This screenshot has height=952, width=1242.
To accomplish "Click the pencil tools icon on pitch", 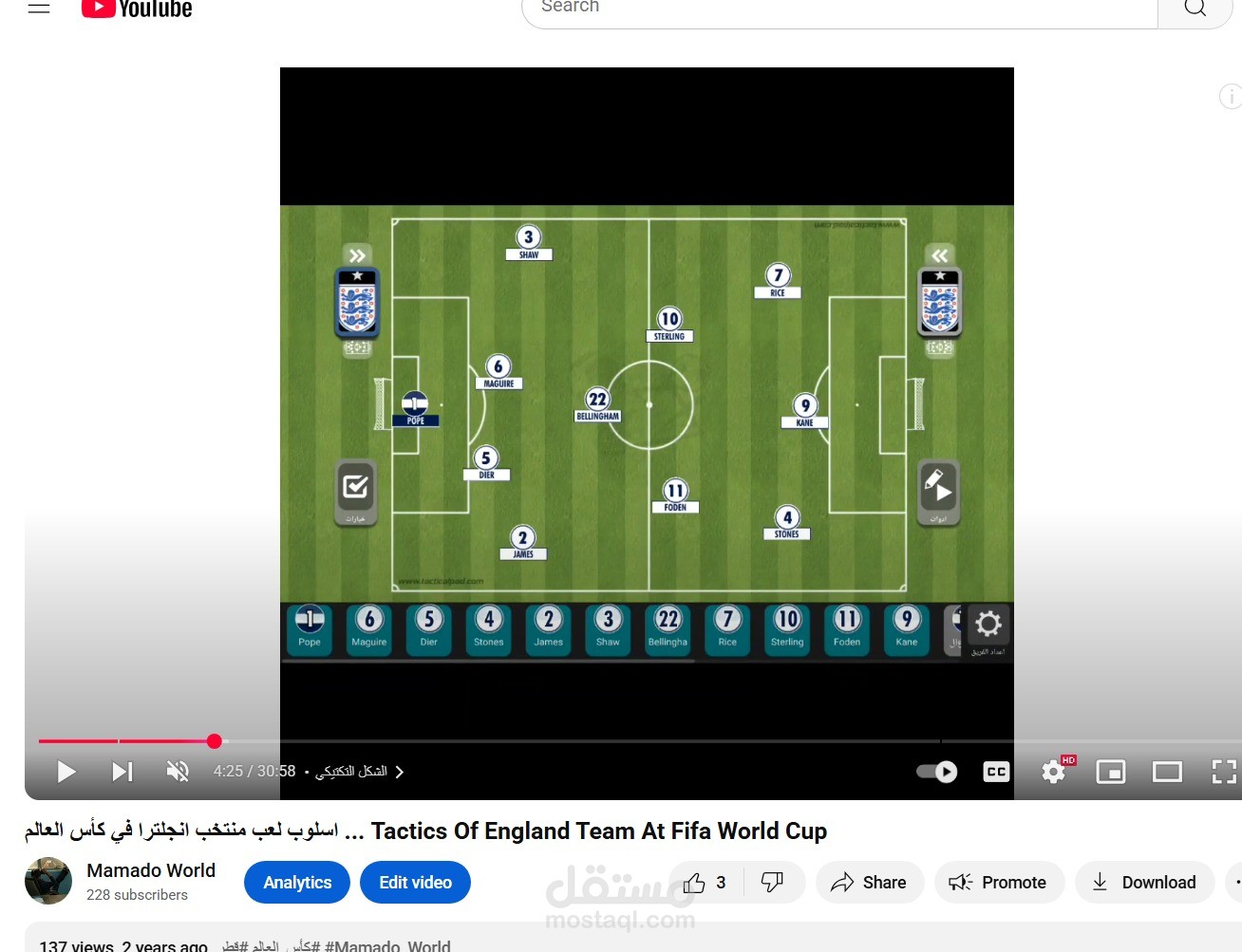I will [x=938, y=491].
